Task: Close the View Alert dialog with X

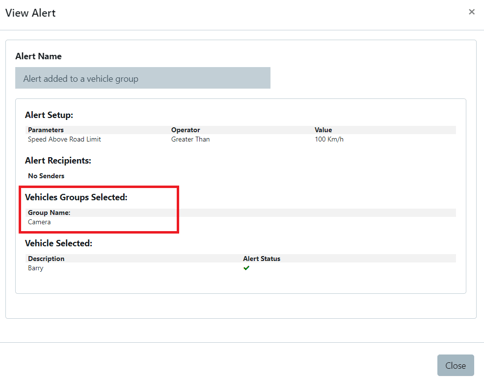Action: (471, 12)
